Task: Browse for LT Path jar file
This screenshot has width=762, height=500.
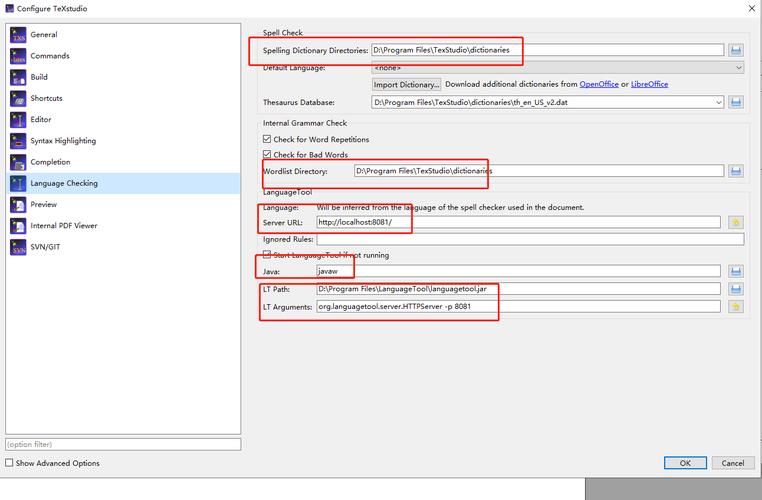Action: [x=736, y=289]
